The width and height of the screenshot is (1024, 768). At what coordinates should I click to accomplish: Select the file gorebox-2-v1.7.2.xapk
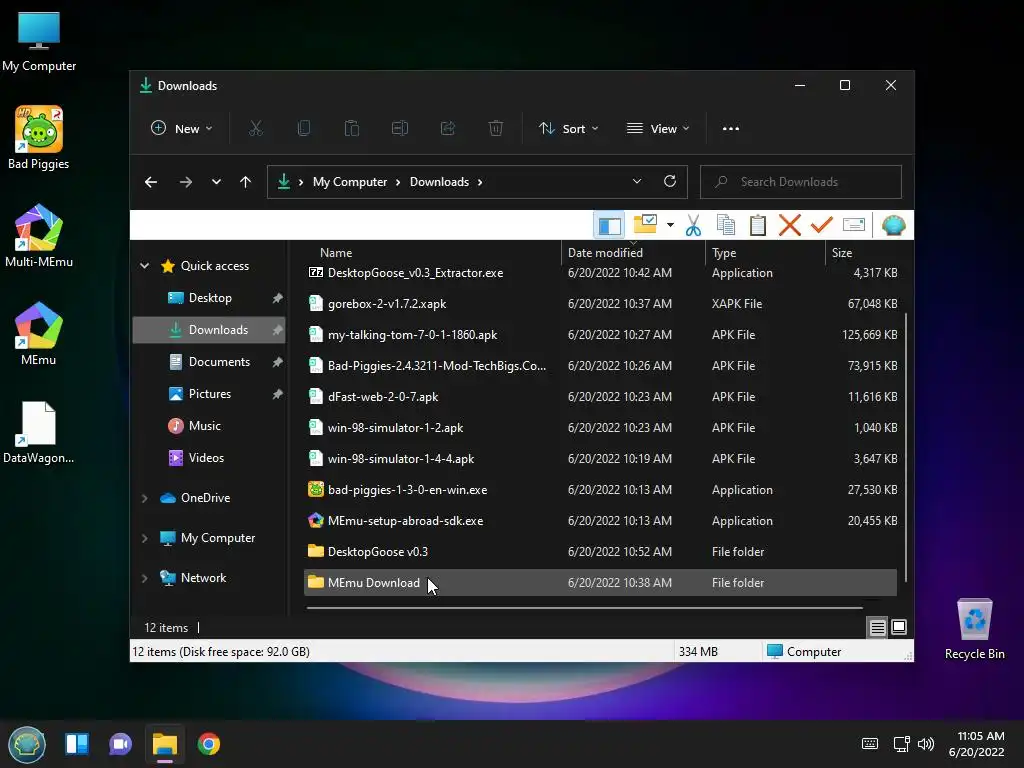tap(600, 304)
